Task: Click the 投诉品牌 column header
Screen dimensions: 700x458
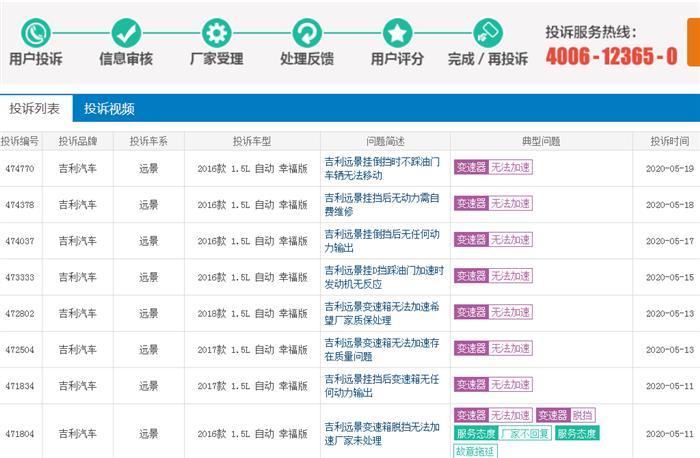Action: (x=78, y=141)
